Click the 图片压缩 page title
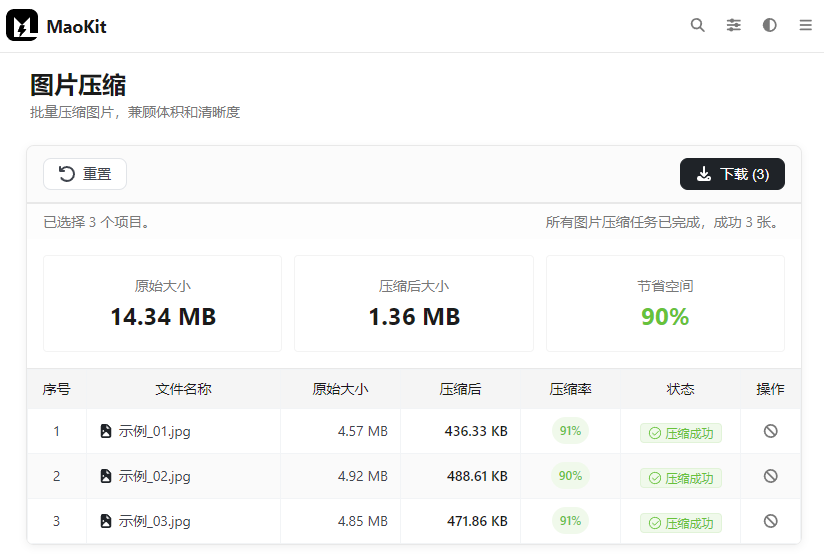The width and height of the screenshot is (824, 555). click(x=78, y=85)
